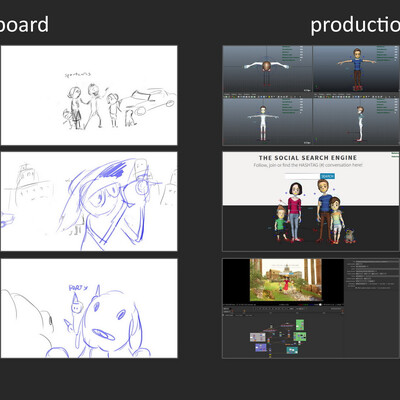Open the blue photographer sketch storyboard frame
The height and width of the screenshot is (400, 400).
point(89,201)
